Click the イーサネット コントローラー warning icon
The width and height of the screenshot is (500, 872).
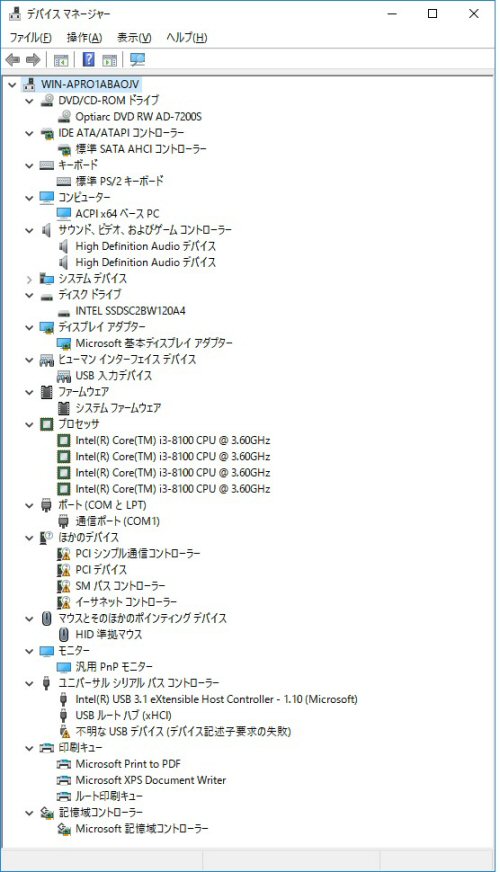coord(64,602)
